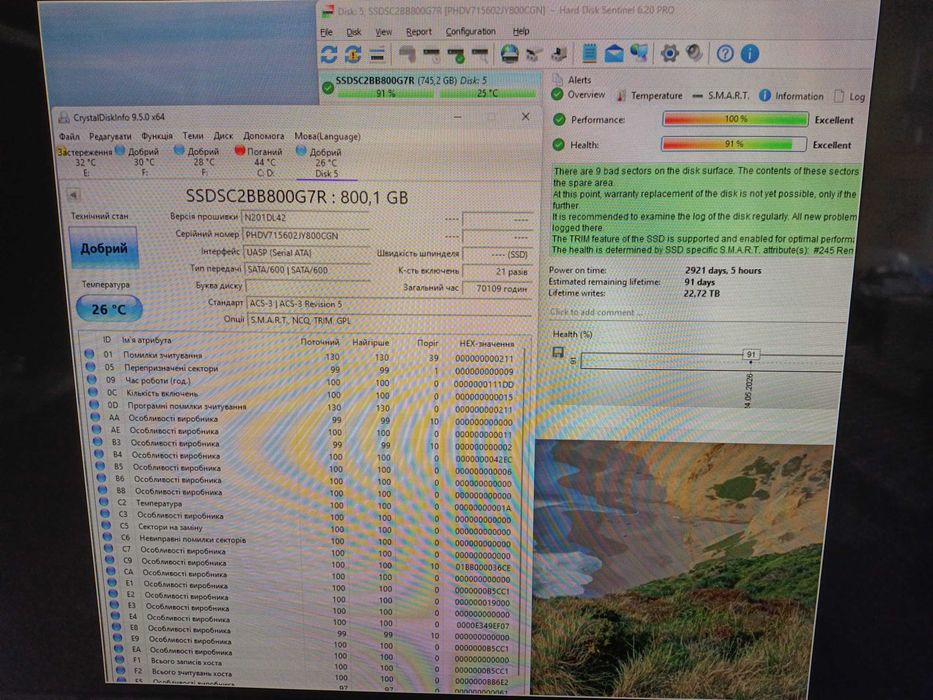Open the Alerts tab

tap(571, 80)
